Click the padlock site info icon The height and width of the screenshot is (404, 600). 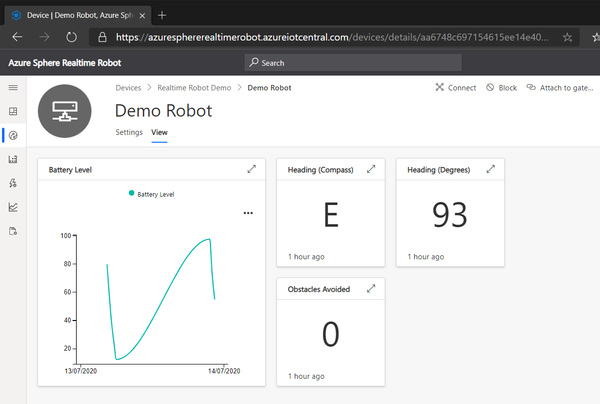(x=102, y=37)
